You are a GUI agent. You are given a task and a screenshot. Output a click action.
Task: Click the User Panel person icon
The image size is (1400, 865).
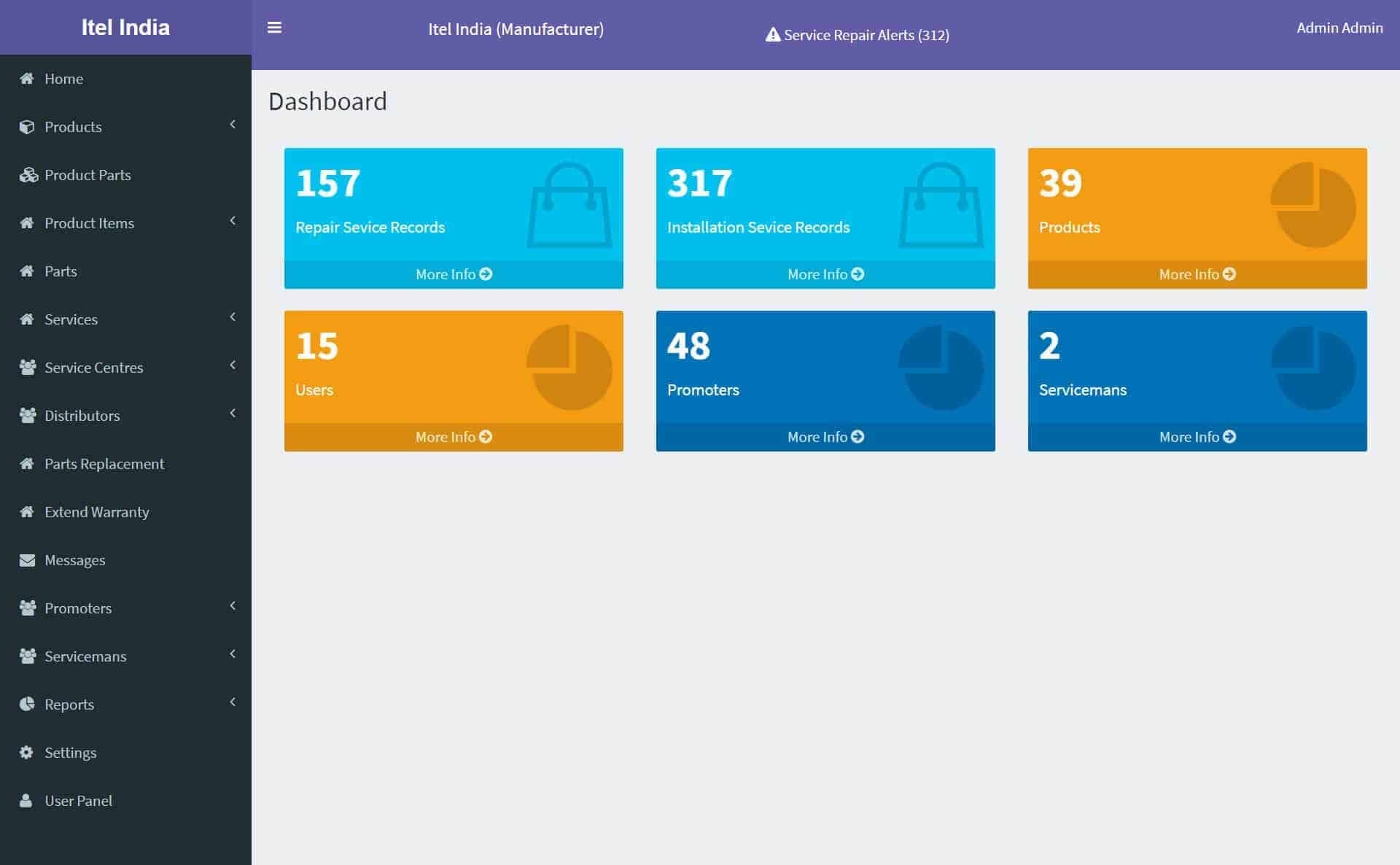[x=26, y=801]
